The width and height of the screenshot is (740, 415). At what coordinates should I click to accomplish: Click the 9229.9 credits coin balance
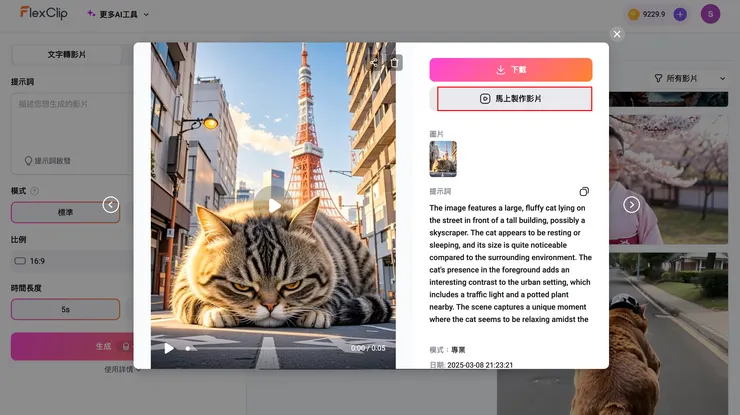(647, 14)
